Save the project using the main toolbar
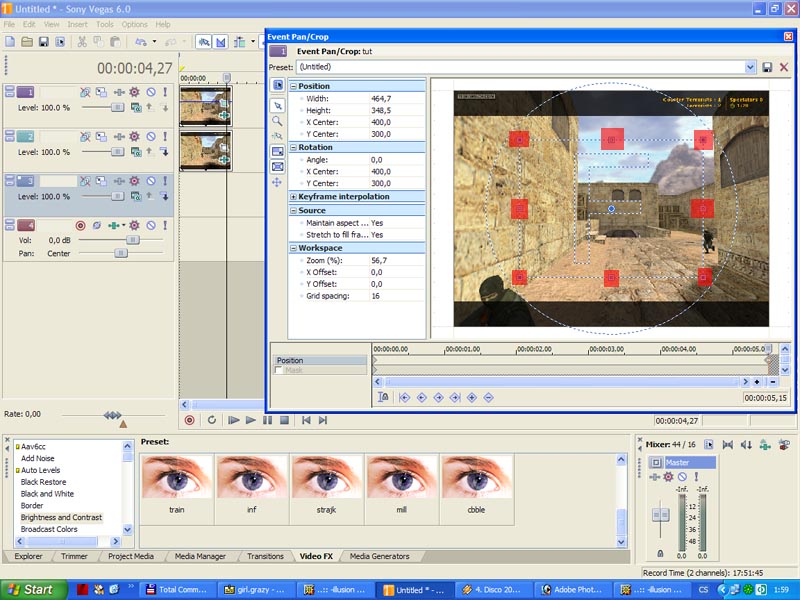Screen dimensions: 800x600 tap(44, 42)
